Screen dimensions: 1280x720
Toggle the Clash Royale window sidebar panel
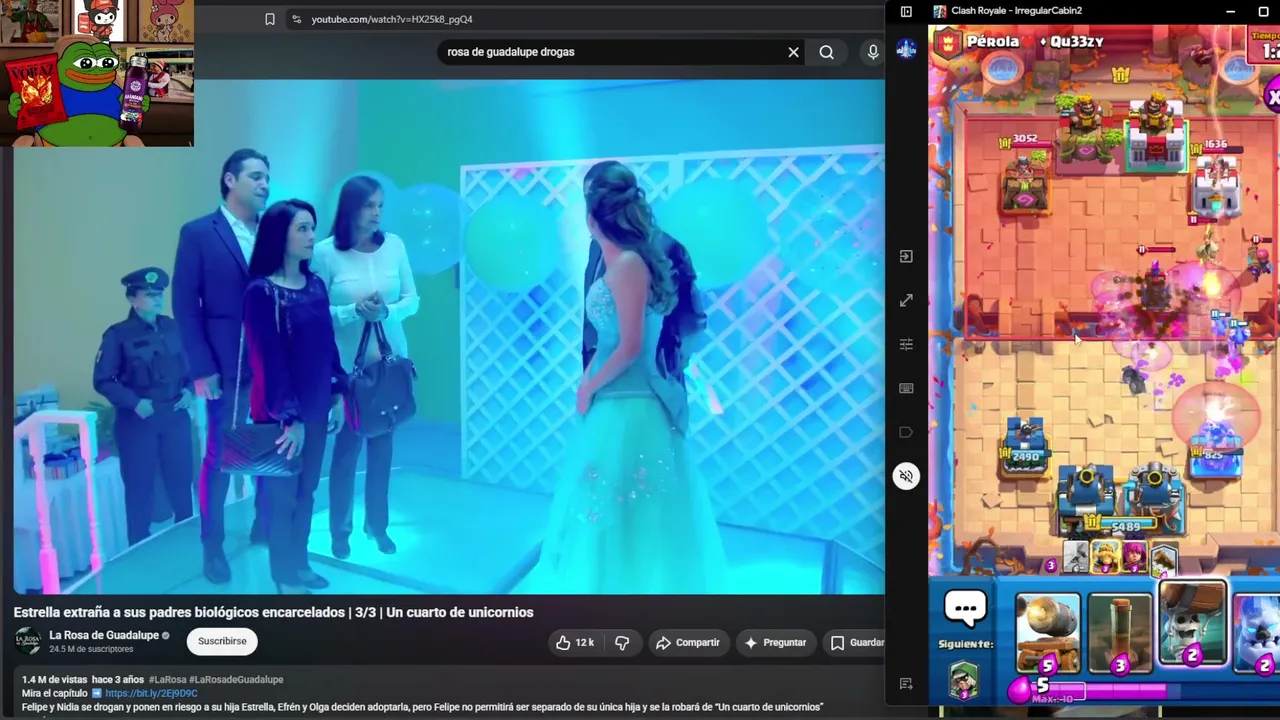pos(906,11)
